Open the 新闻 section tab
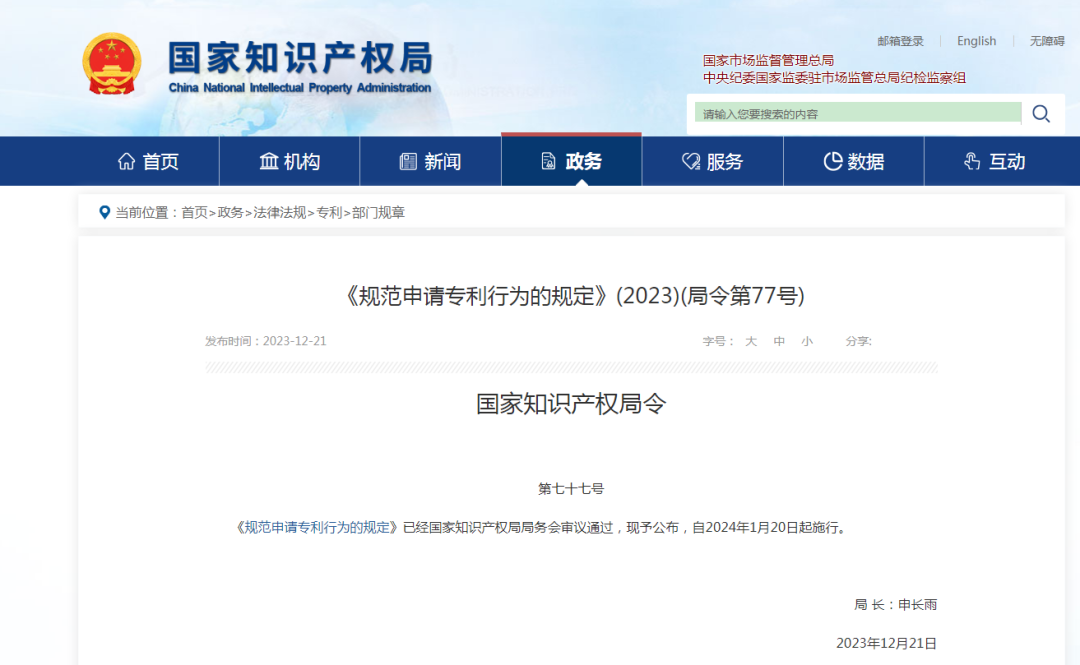 coord(431,161)
